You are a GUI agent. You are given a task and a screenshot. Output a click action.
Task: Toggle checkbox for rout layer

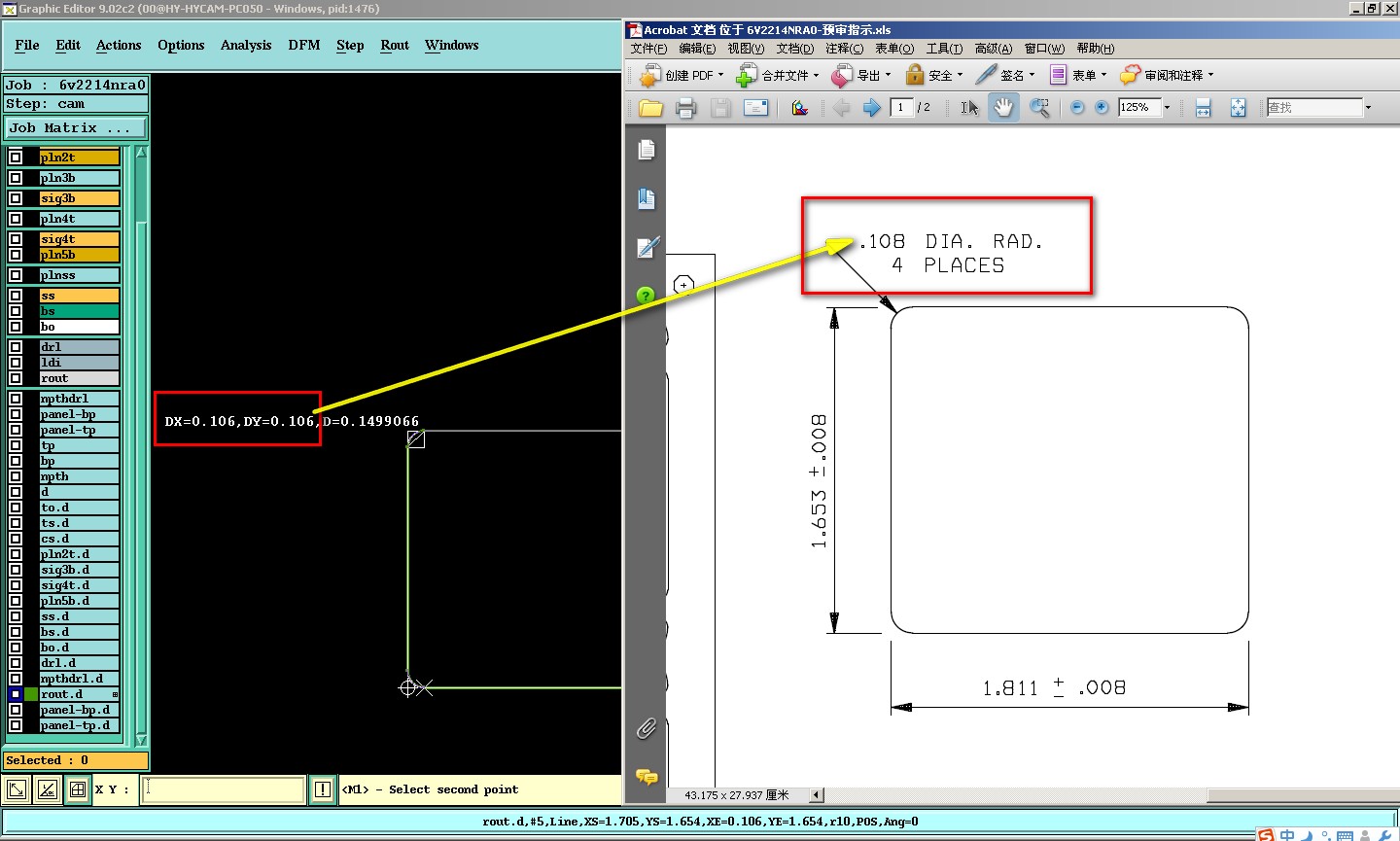click(16, 378)
